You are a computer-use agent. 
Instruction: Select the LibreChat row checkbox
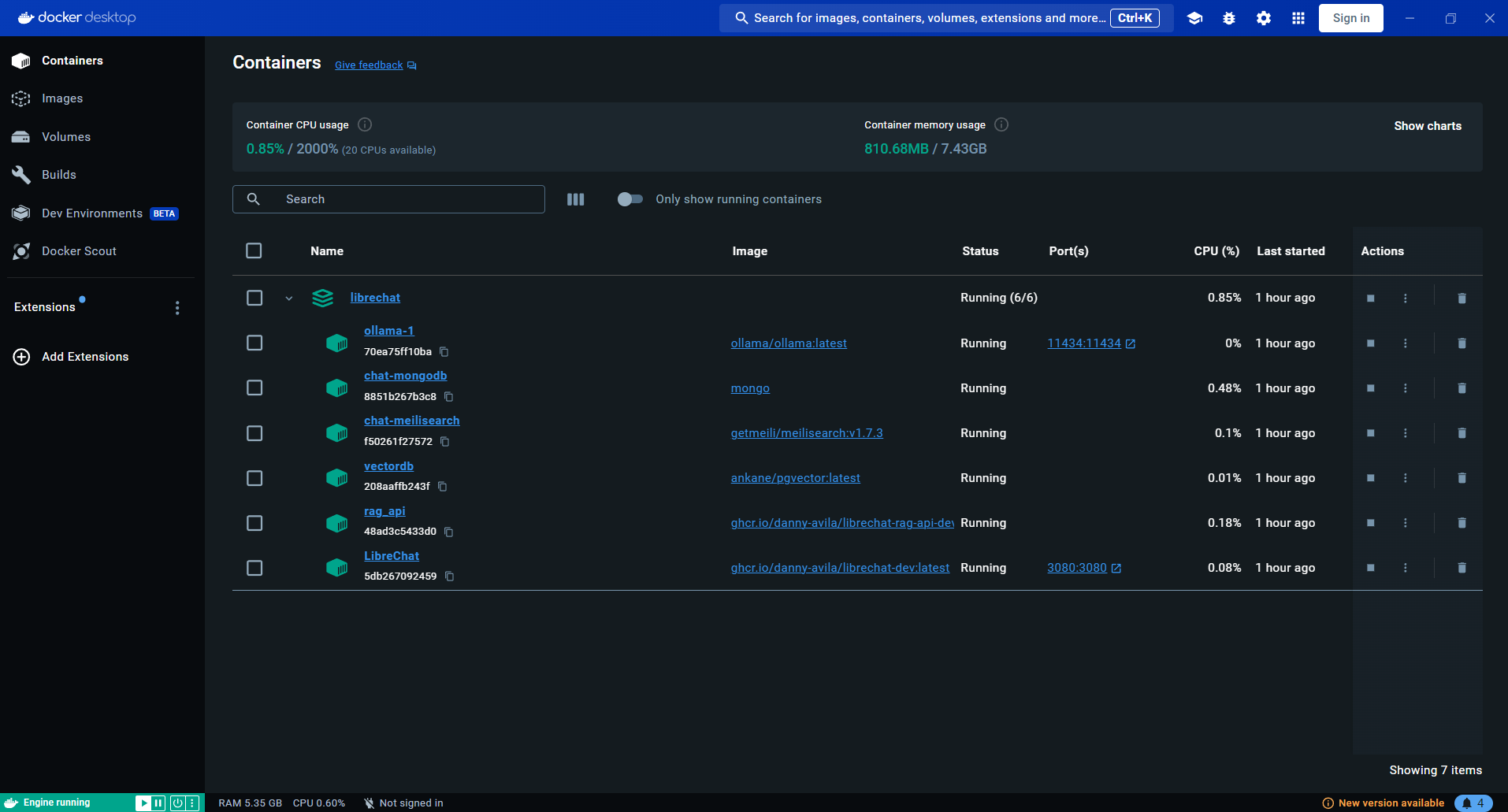(254, 568)
